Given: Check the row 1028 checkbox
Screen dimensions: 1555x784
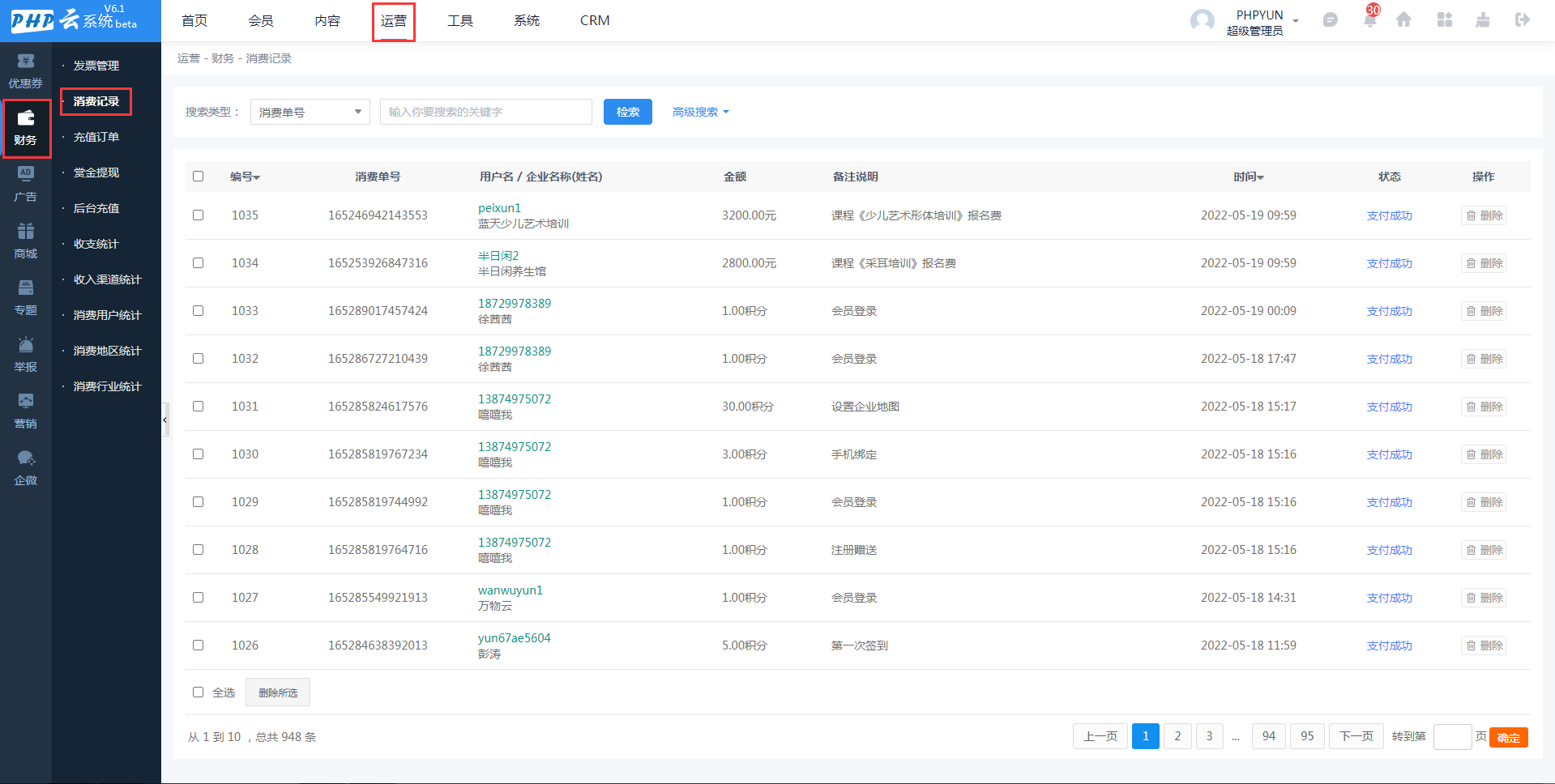Looking at the screenshot, I should click(x=198, y=550).
